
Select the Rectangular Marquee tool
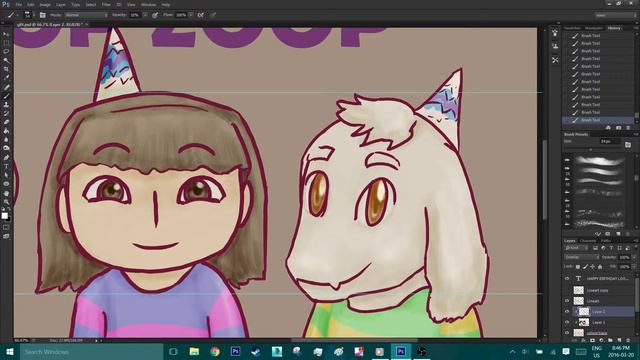pos(6,43)
